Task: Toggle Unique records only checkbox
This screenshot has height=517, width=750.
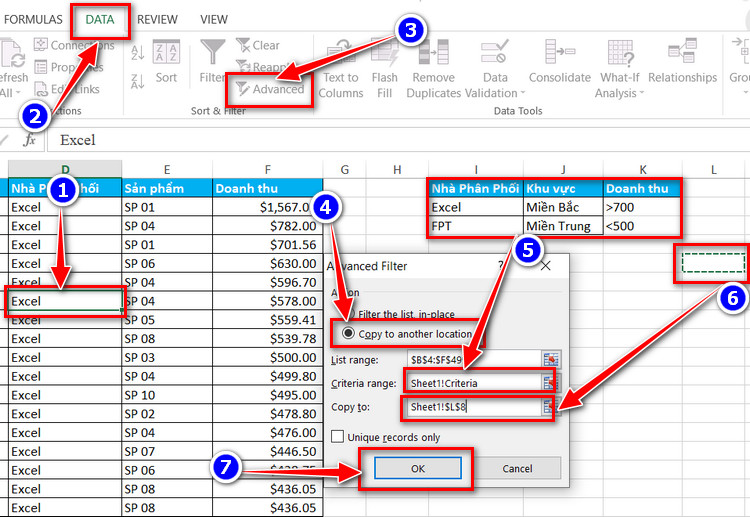Action: 338,437
